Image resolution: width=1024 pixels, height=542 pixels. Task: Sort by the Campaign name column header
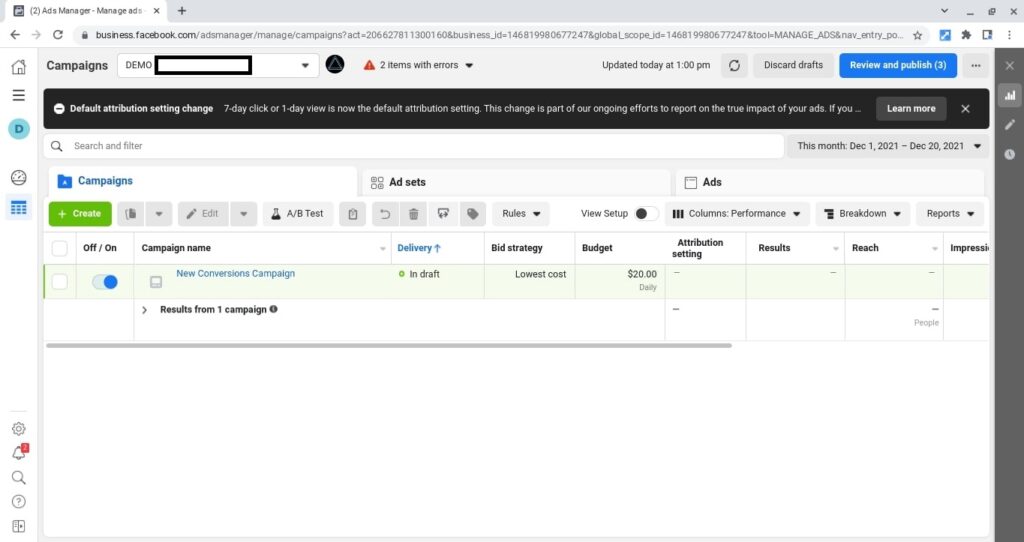pyautogui.click(x=176, y=248)
